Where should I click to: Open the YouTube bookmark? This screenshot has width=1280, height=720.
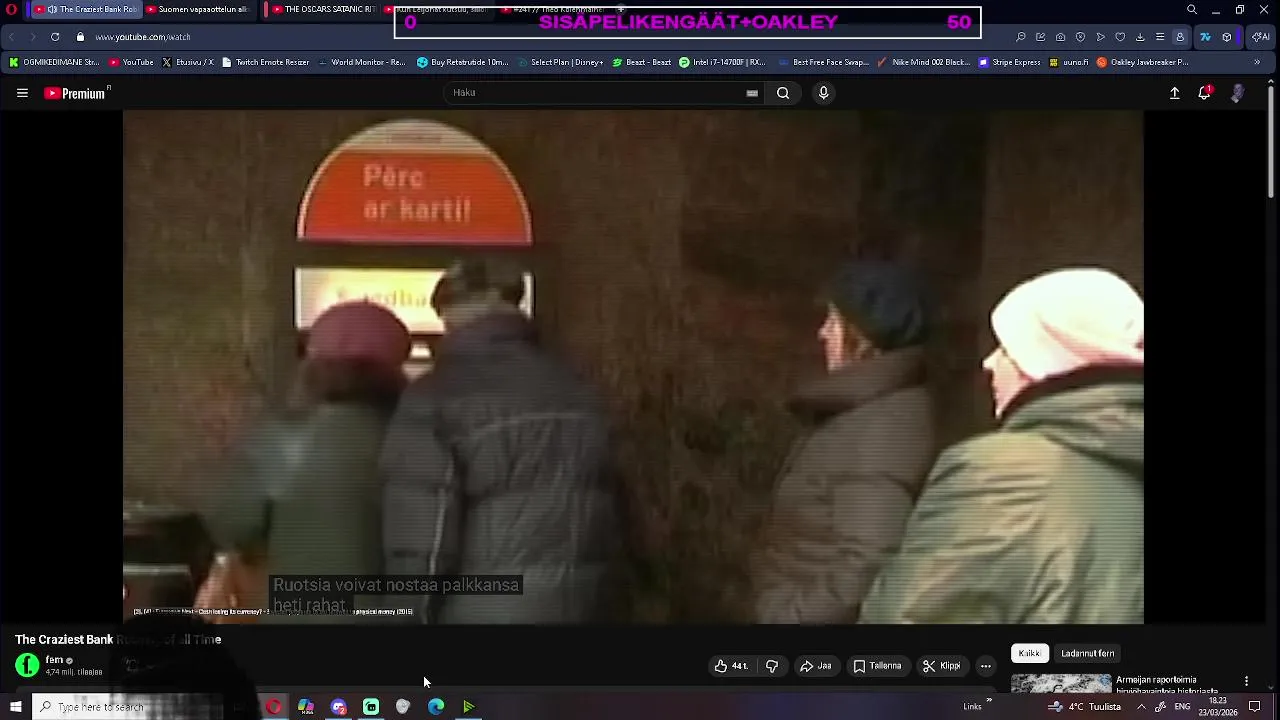131,62
